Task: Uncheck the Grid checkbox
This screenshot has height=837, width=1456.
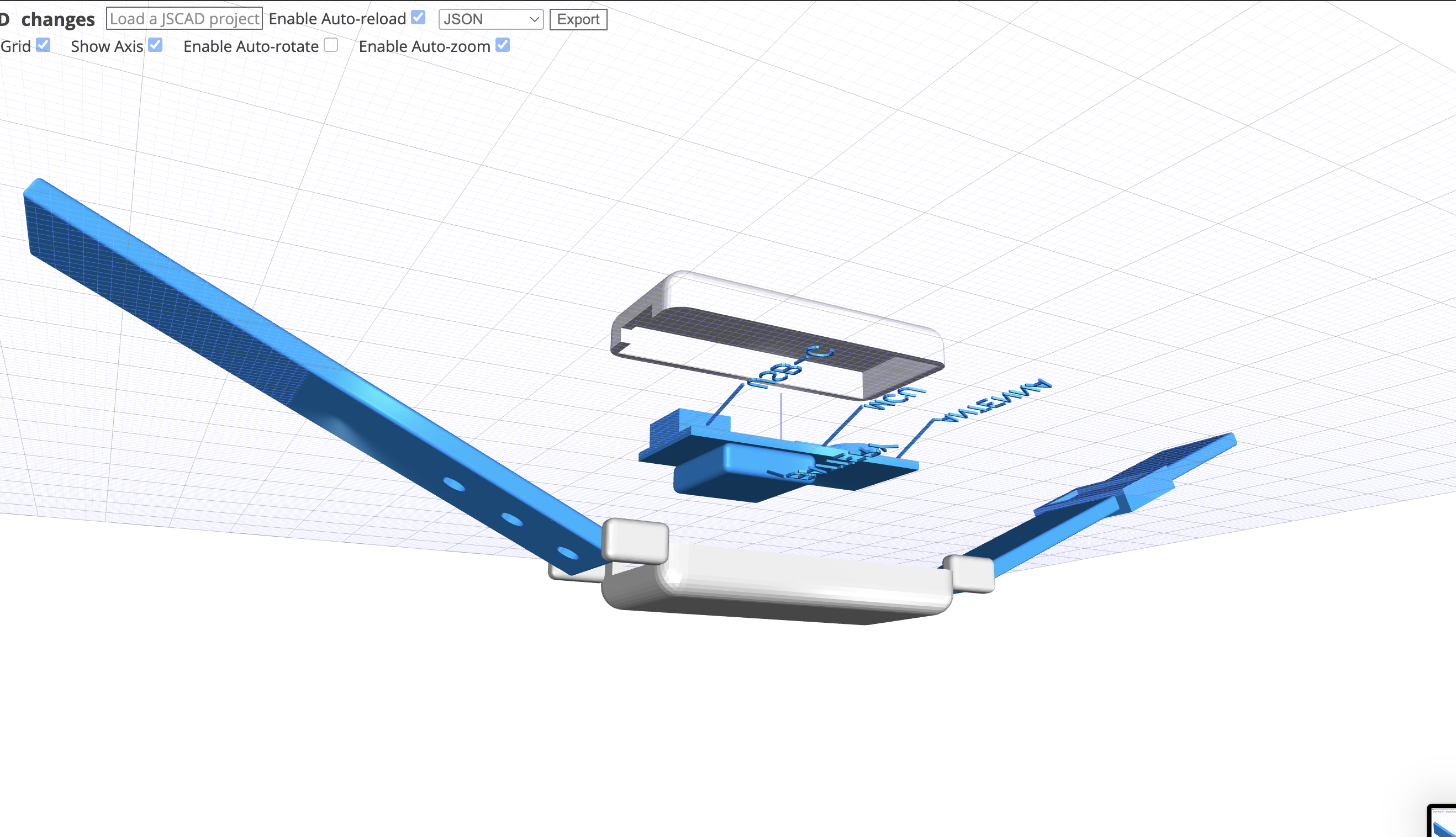Action: tap(43, 45)
